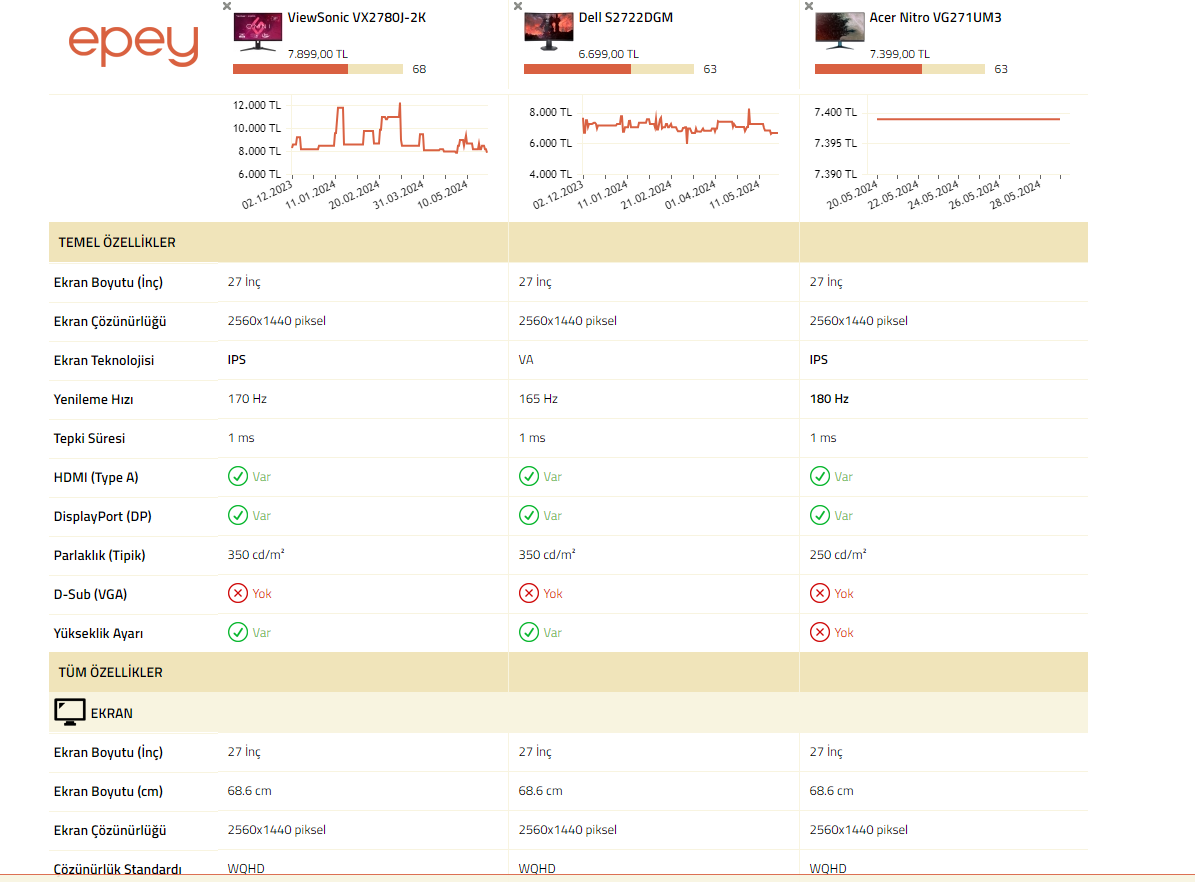This screenshot has width=1195, height=882.
Task: Click the D-Sub (VGA) row label
Action: click(x=90, y=594)
